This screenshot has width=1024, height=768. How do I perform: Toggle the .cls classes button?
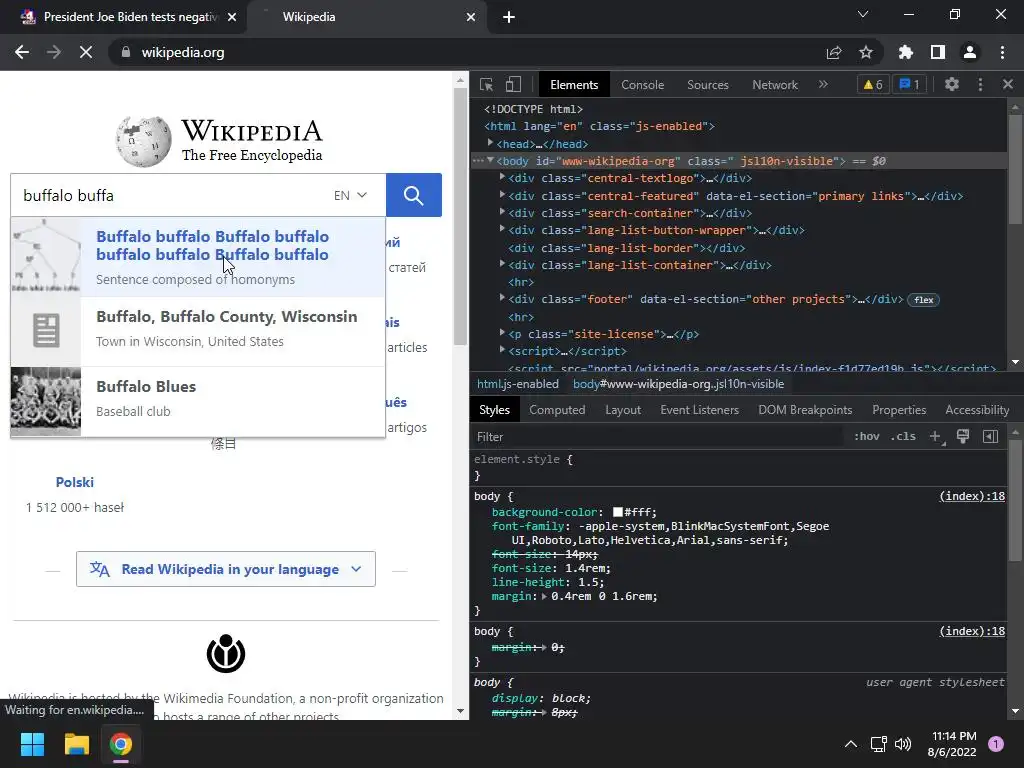(903, 436)
